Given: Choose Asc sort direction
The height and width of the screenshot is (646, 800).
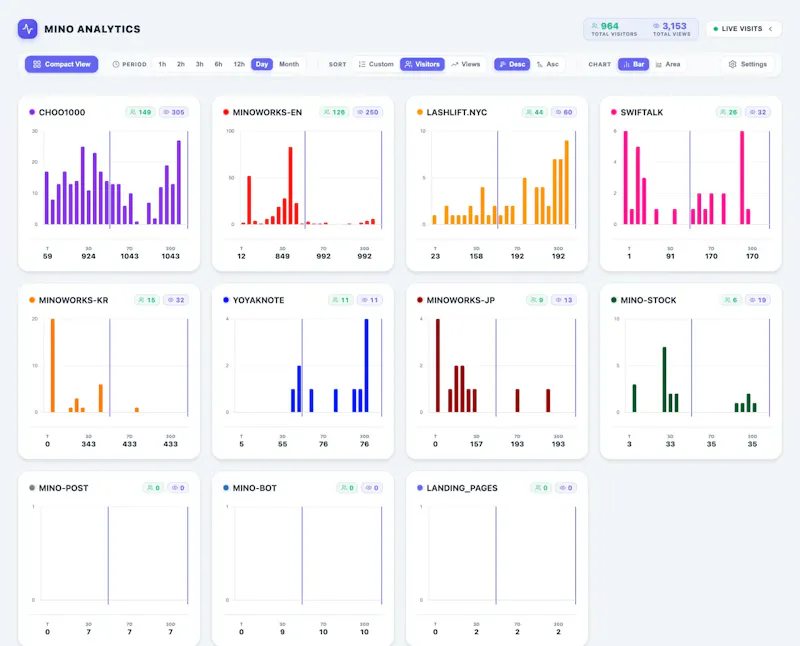Looking at the screenshot, I should coord(547,64).
